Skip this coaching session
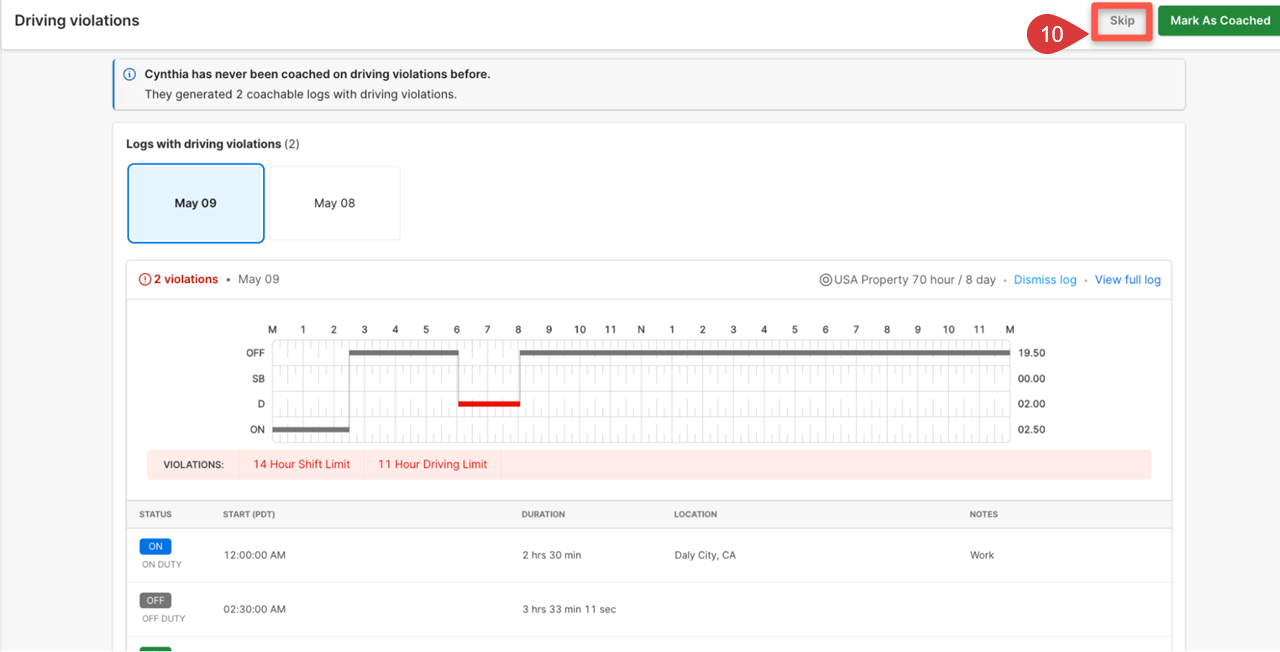The image size is (1280, 652). tap(1122, 21)
